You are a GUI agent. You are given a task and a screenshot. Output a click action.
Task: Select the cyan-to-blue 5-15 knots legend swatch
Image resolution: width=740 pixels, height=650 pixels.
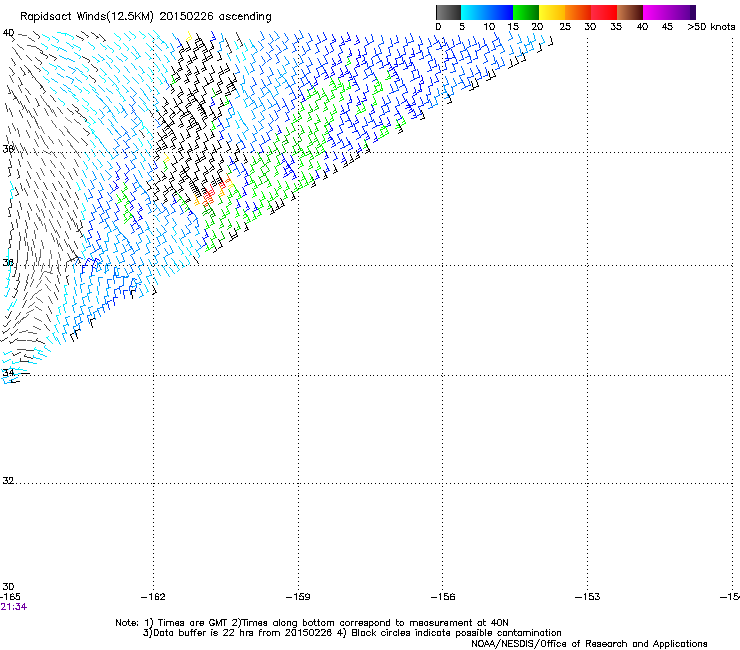487,12
